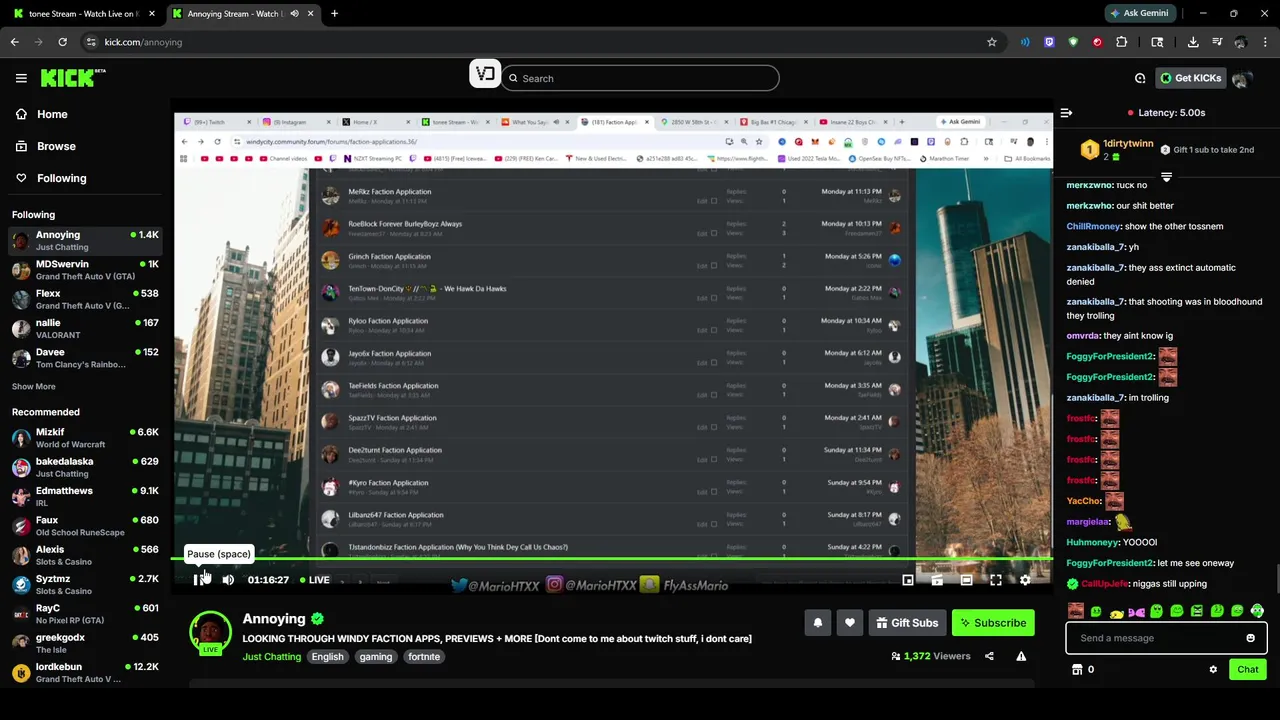Open Flexx followed channel
This screenshot has height=720, width=1280.
point(85,299)
